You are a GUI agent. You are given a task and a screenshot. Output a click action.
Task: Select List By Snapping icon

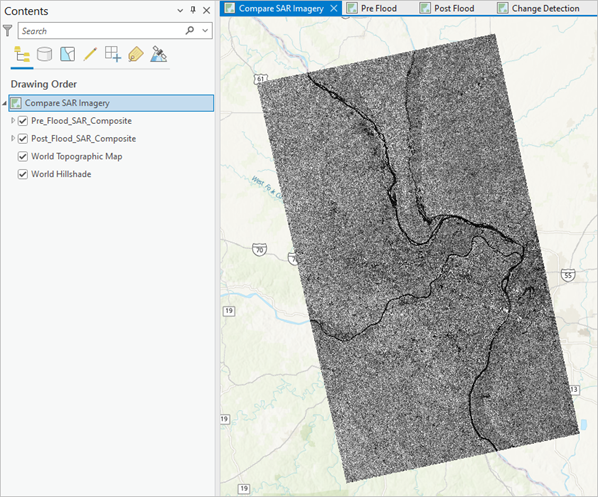(x=113, y=54)
